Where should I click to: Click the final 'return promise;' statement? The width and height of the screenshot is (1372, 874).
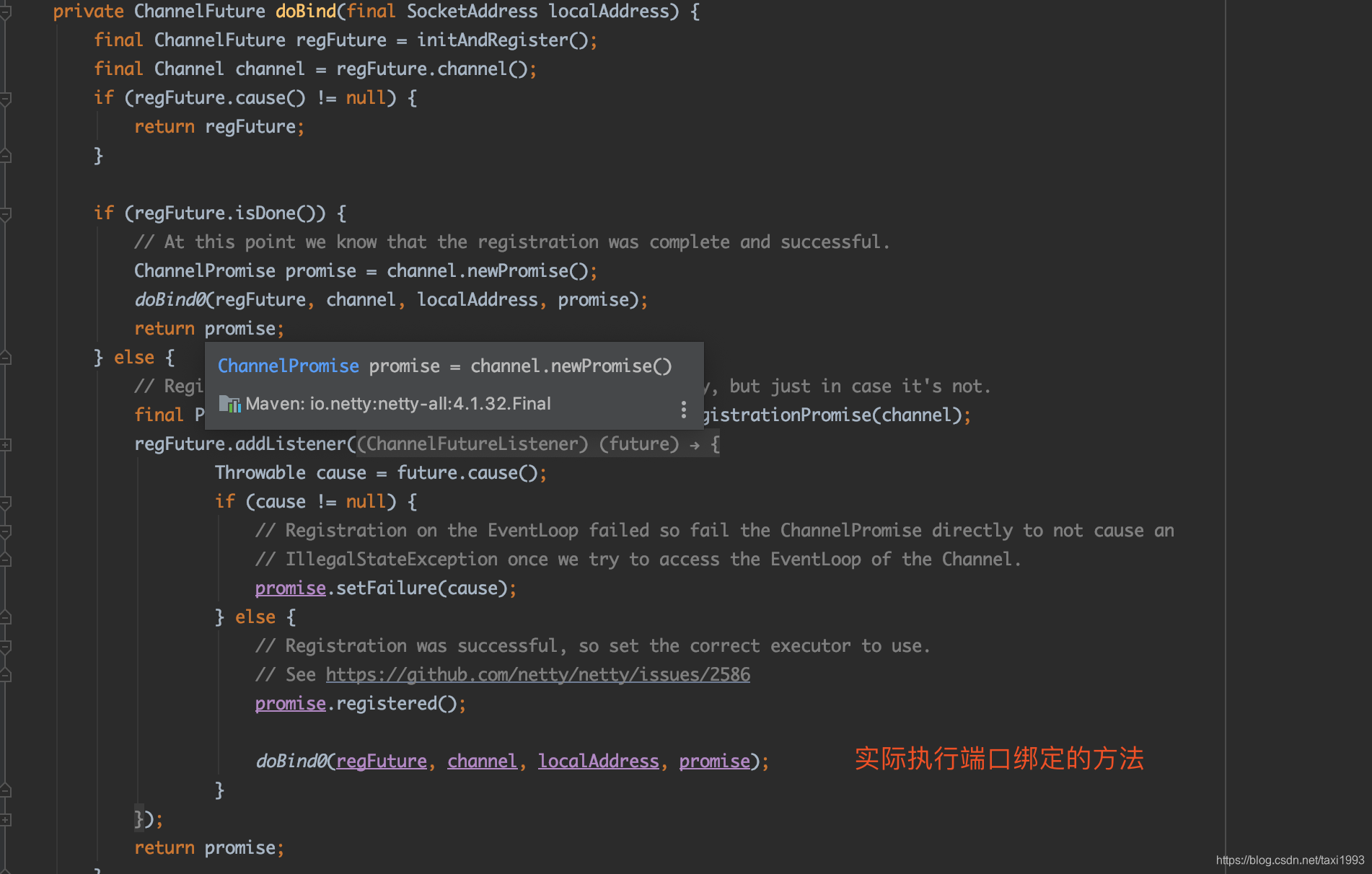(209, 848)
